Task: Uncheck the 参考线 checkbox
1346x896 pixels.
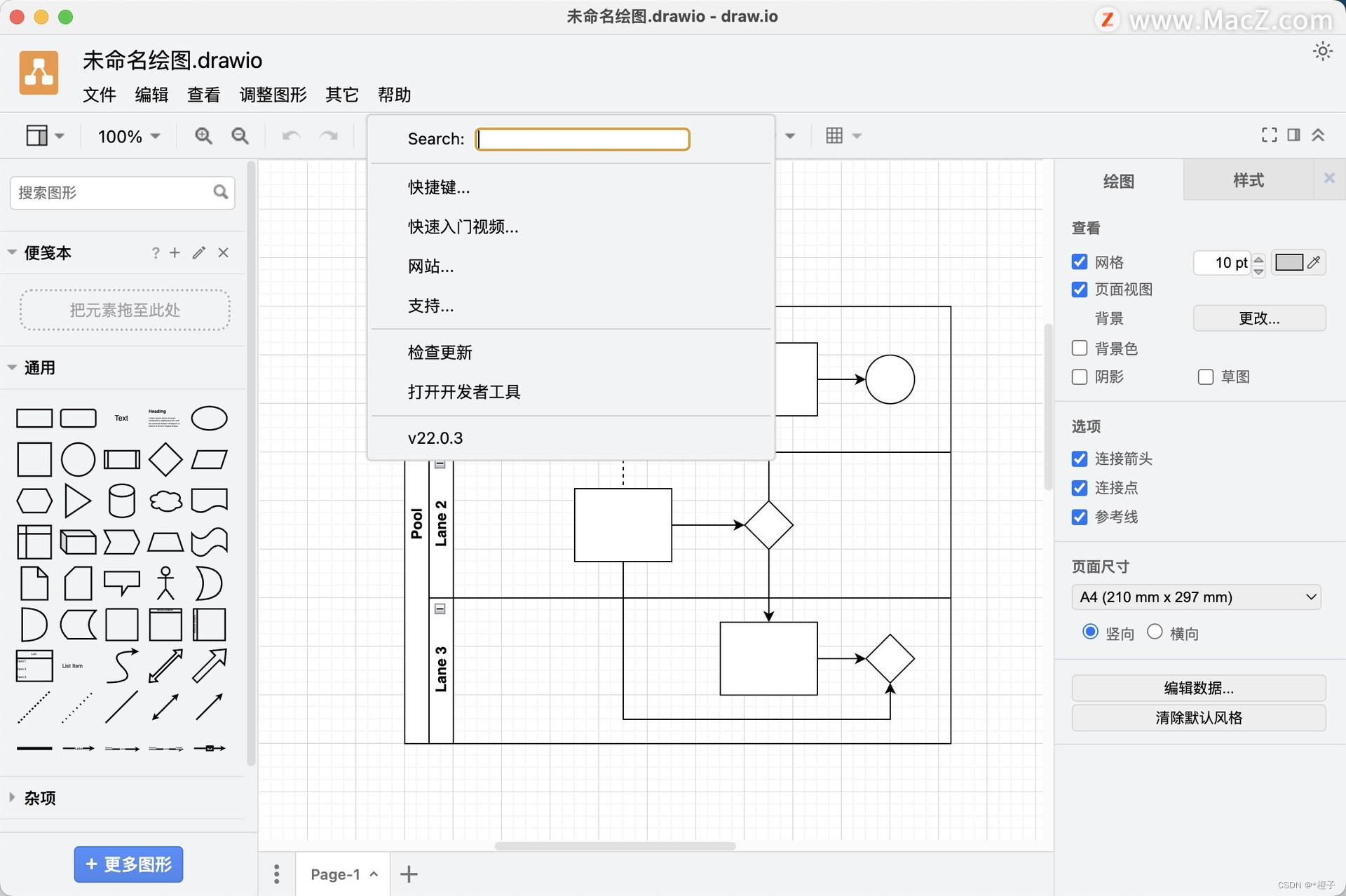Action: pyautogui.click(x=1080, y=517)
